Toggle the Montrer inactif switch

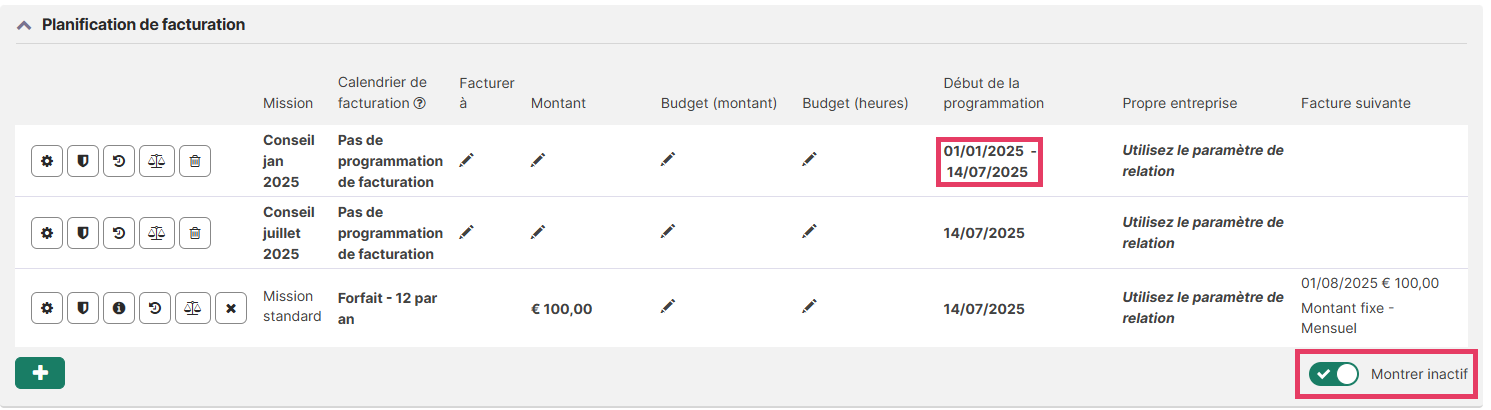pos(1334,374)
